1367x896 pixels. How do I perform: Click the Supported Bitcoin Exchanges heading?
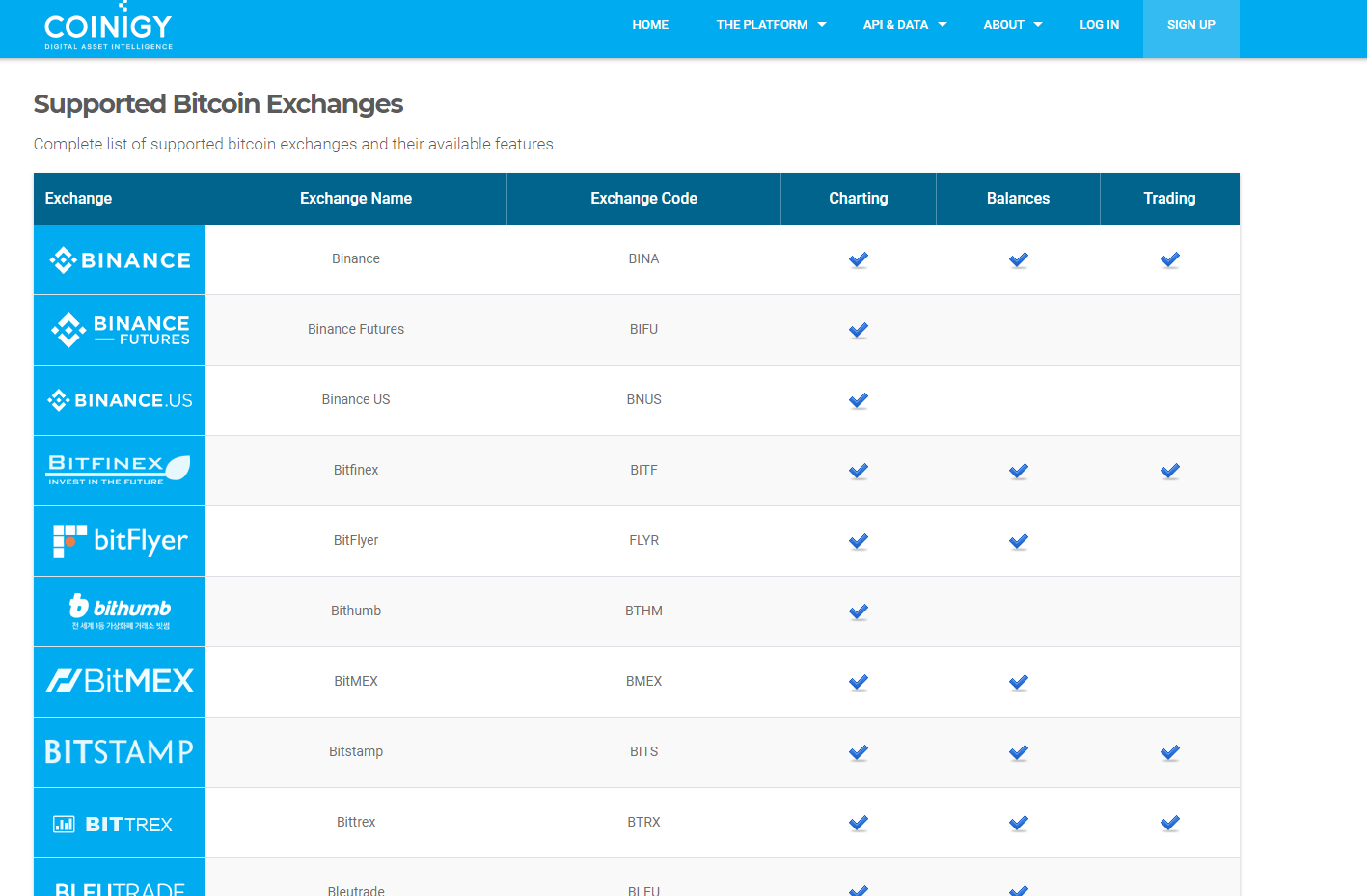tap(218, 104)
